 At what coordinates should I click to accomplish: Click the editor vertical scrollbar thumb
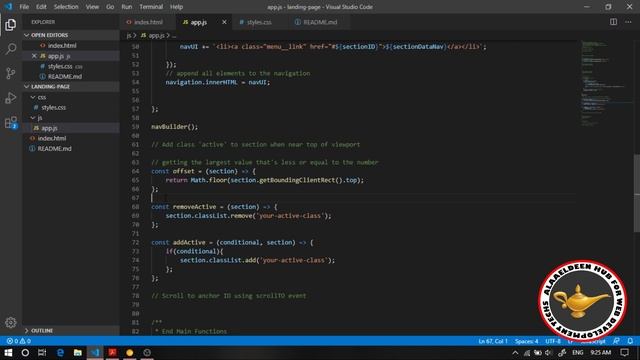637,193
